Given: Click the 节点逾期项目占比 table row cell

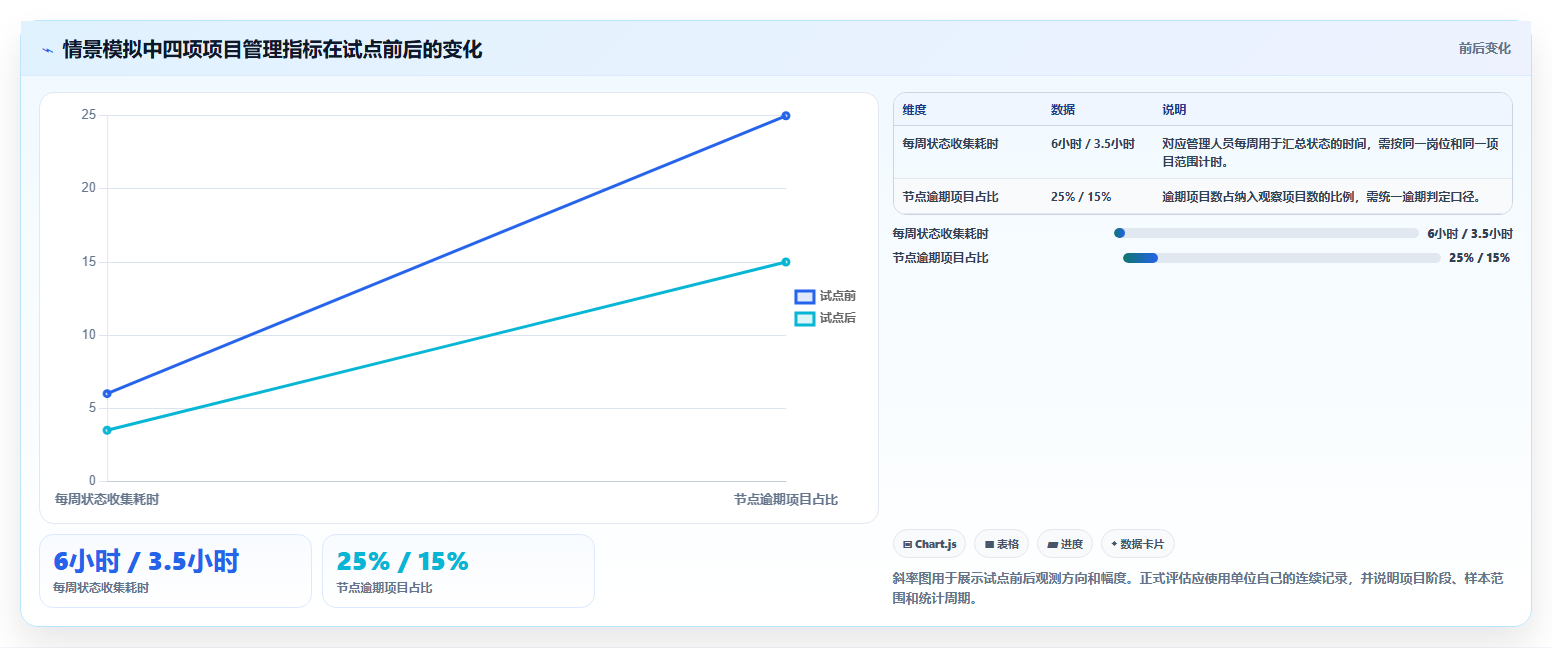Looking at the screenshot, I should click(950, 196).
